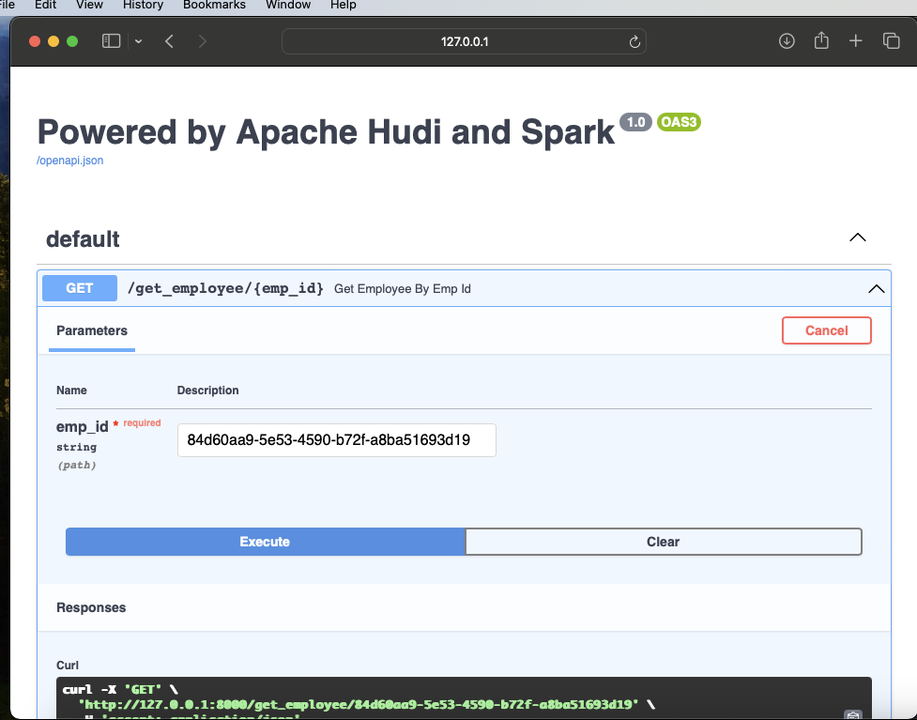Click the 127.0.0.1 address bar

point(464,42)
